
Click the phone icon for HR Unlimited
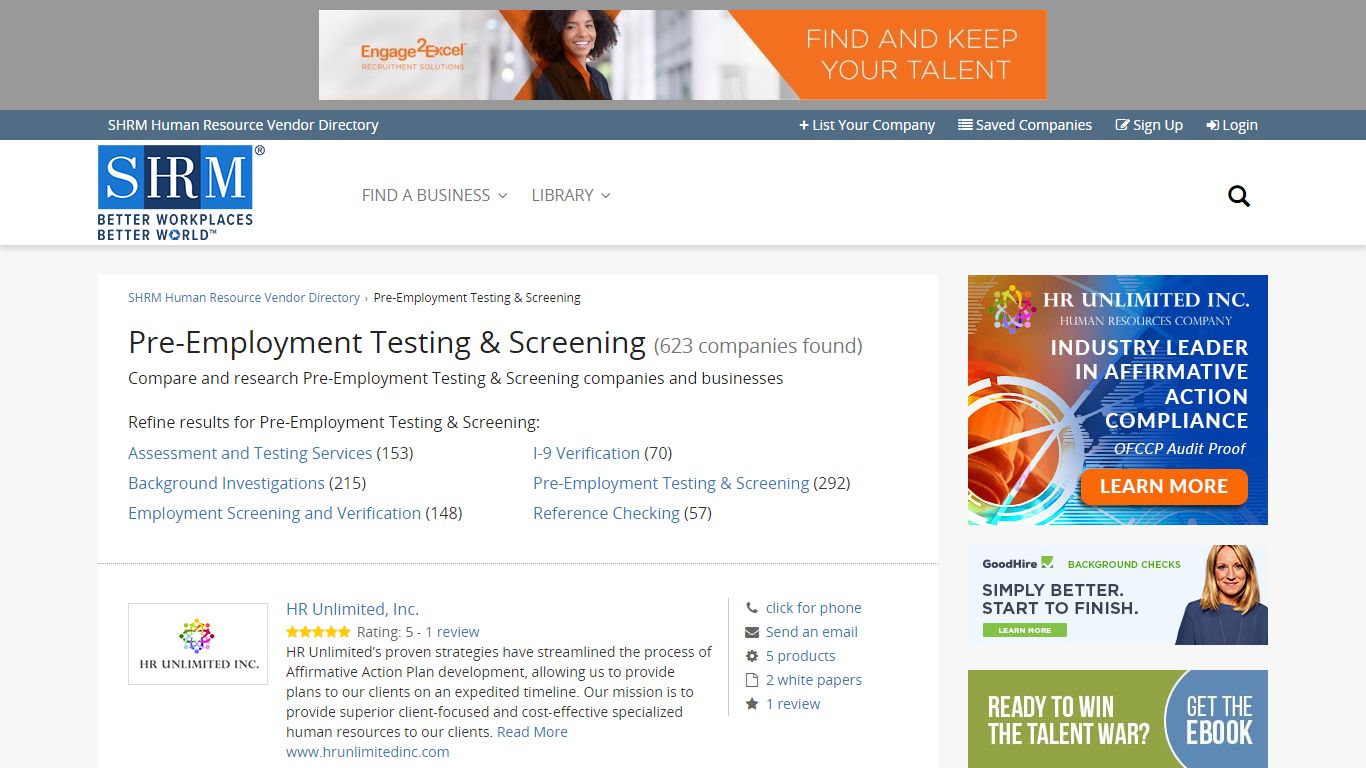(752, 608)
